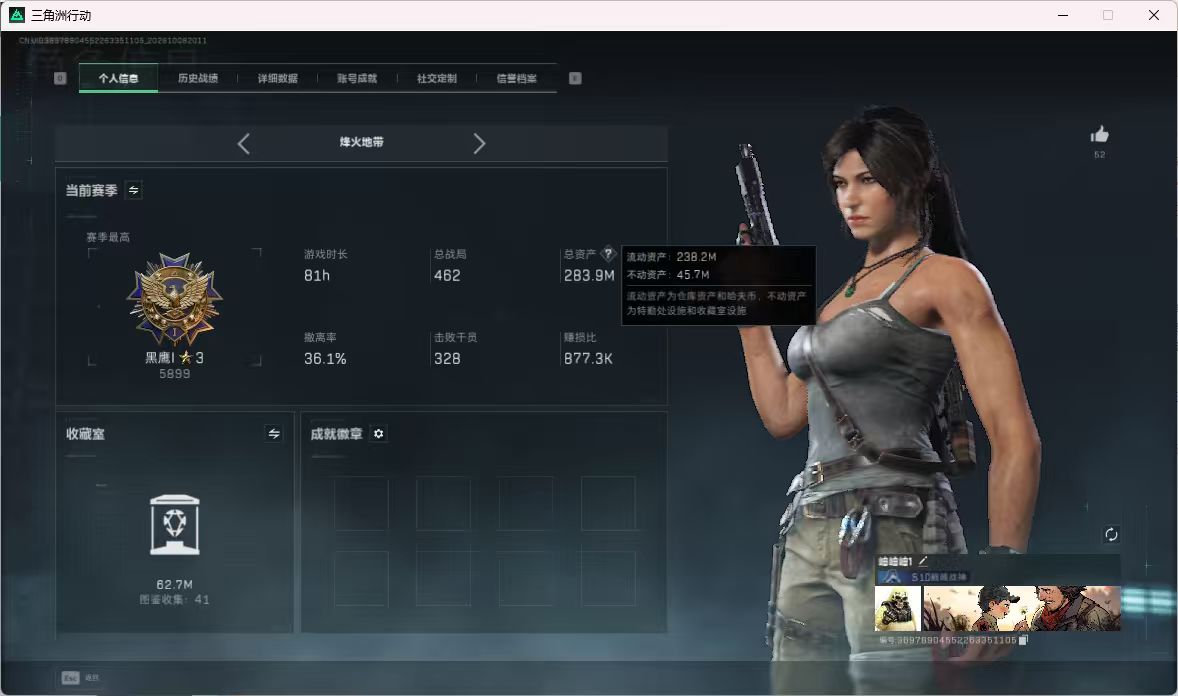Select the 社交定制 tab
This screenshot has width=1178, height=696.
pos(436,78)
